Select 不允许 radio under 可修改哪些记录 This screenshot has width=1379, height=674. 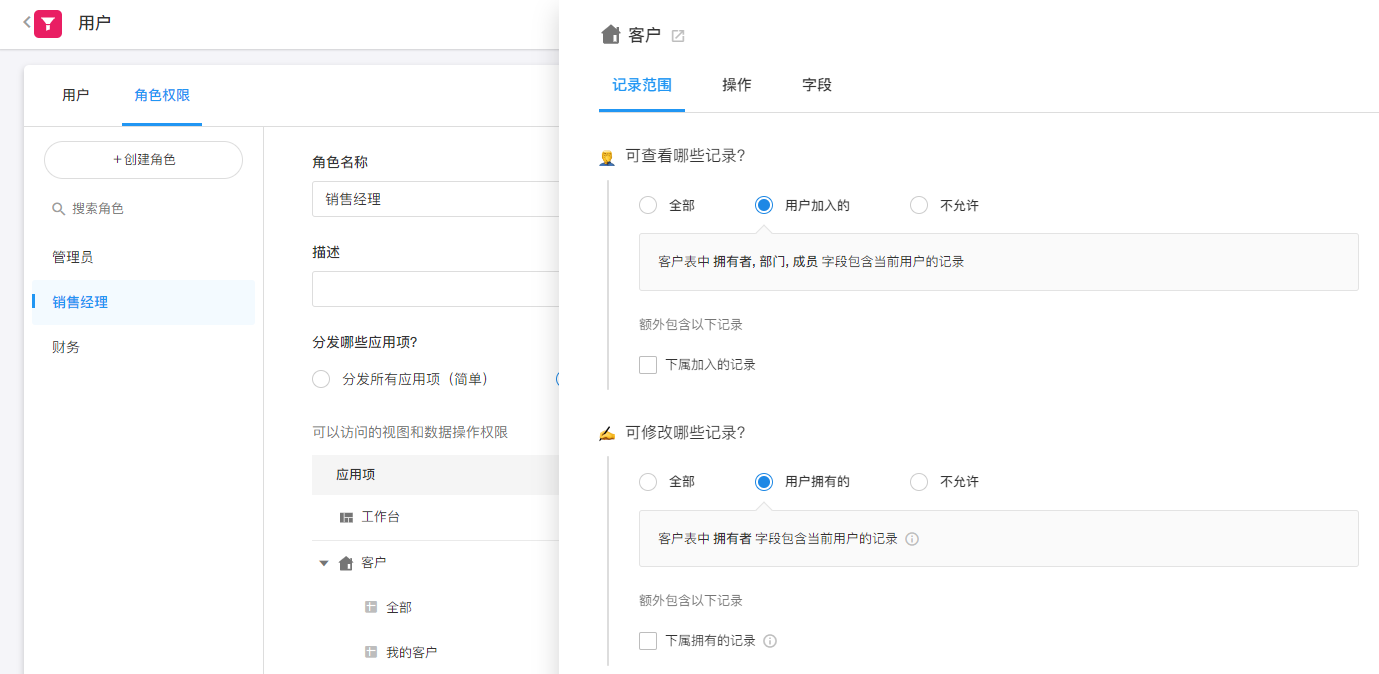coord(919,482)
